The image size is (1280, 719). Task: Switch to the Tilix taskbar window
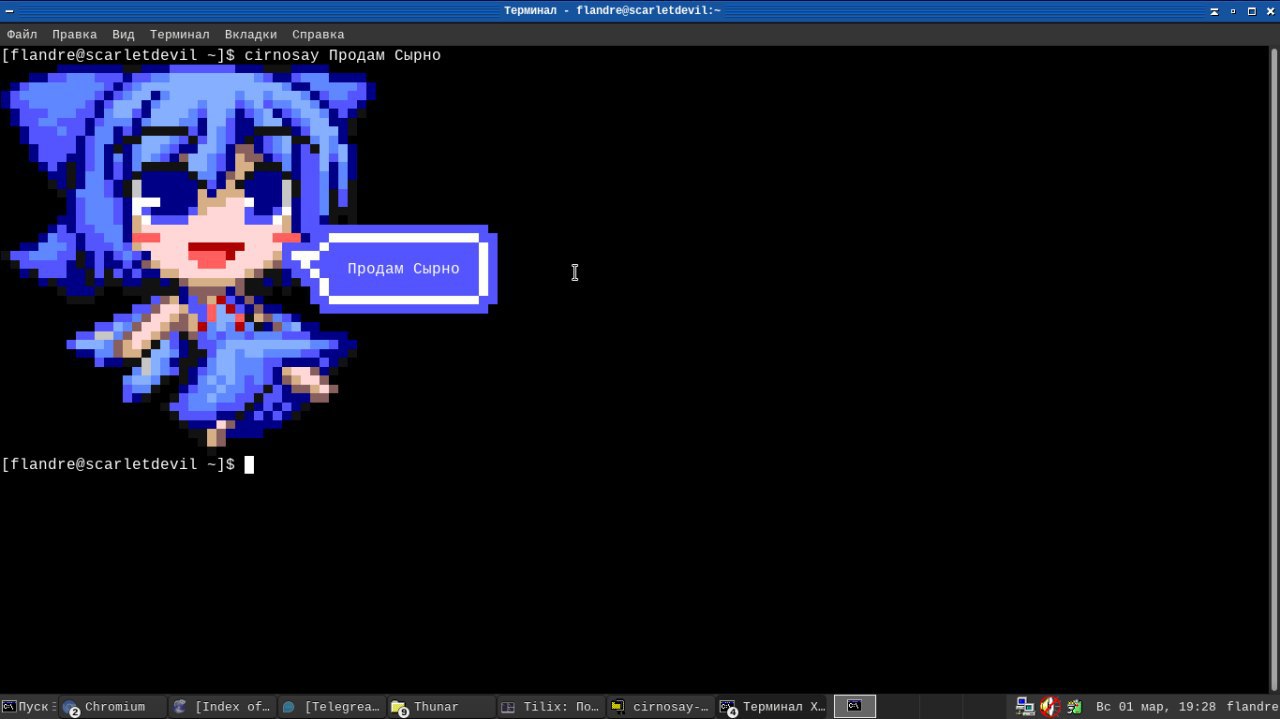point(550,707)
